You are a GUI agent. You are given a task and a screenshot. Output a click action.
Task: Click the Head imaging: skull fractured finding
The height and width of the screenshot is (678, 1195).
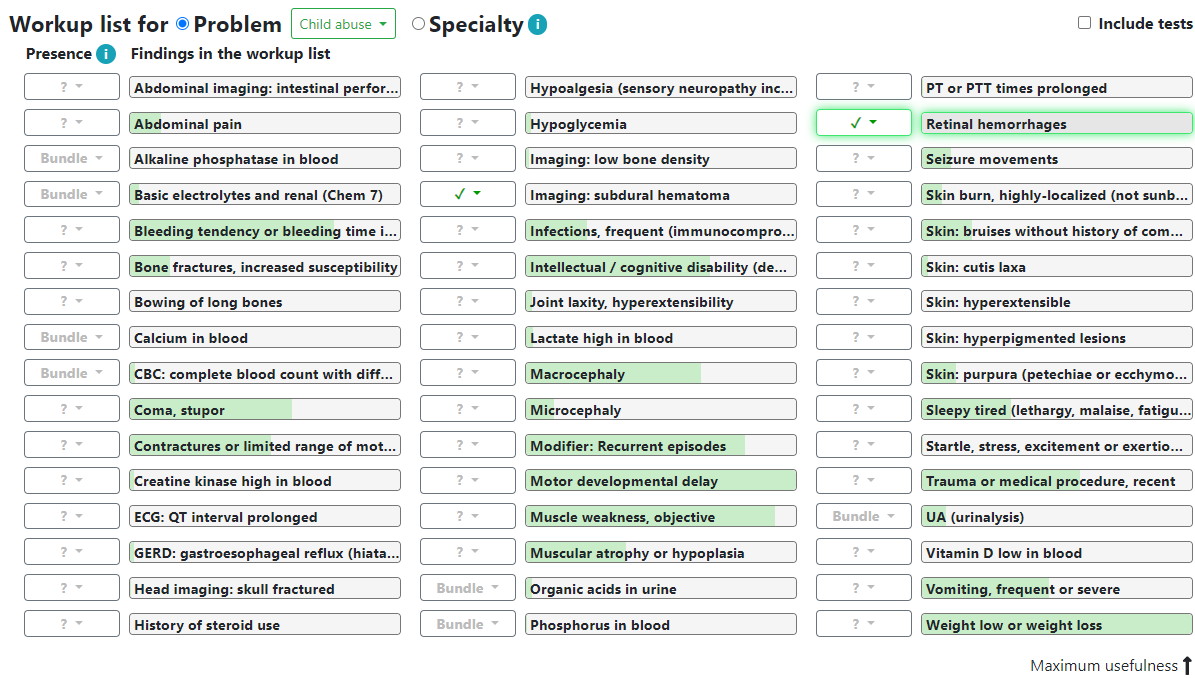pyautogui.click(x=264, y=588)
